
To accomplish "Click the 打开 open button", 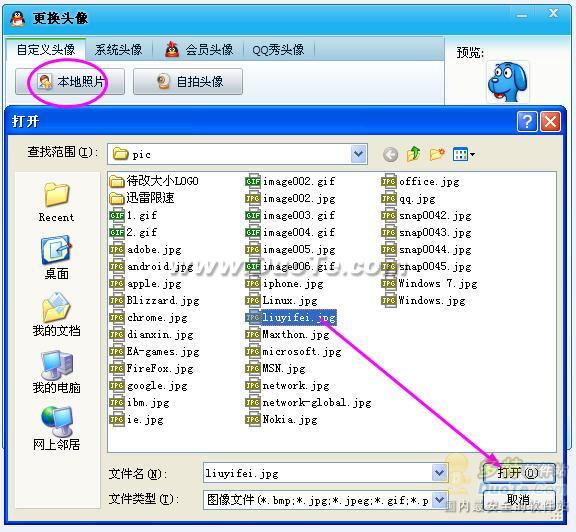I will (519, 473).
